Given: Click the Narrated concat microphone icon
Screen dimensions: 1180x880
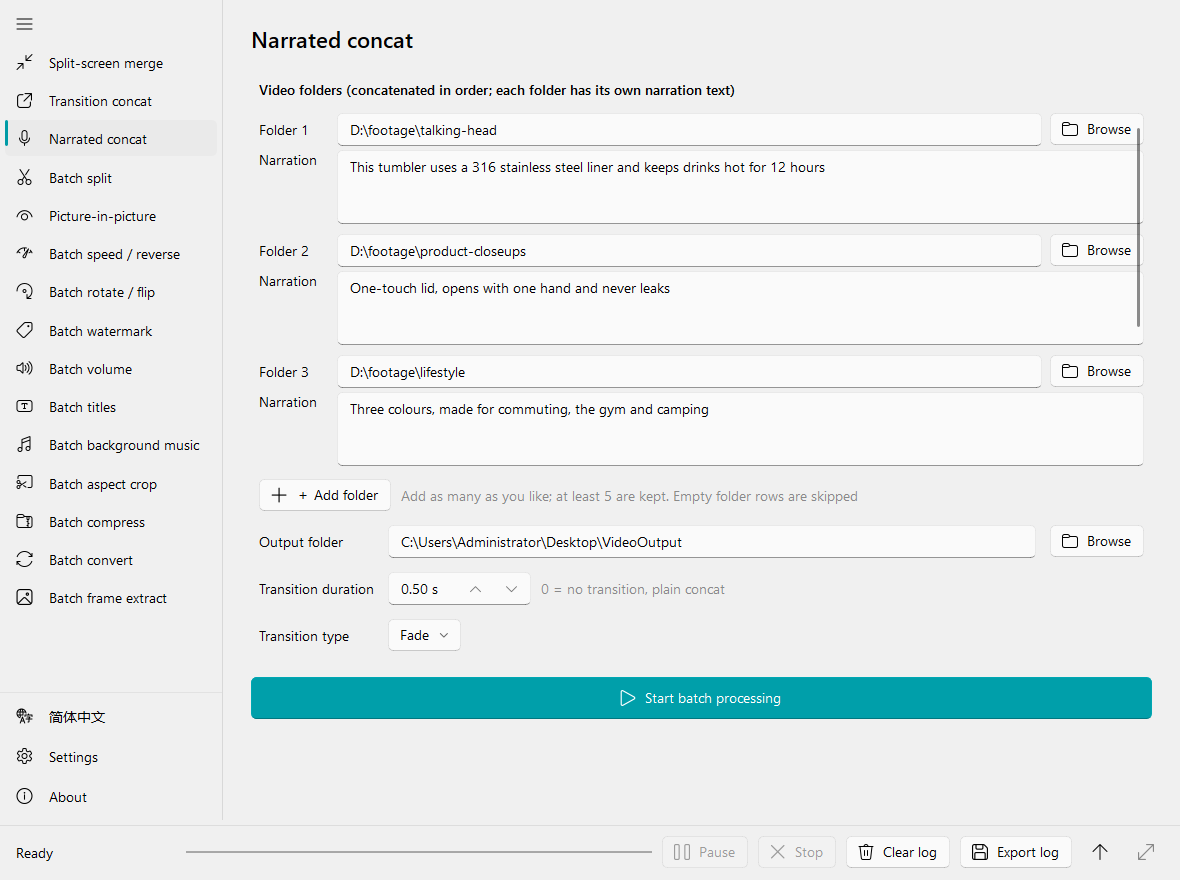Looking at the screenshot, I should (x=24, y=139).
